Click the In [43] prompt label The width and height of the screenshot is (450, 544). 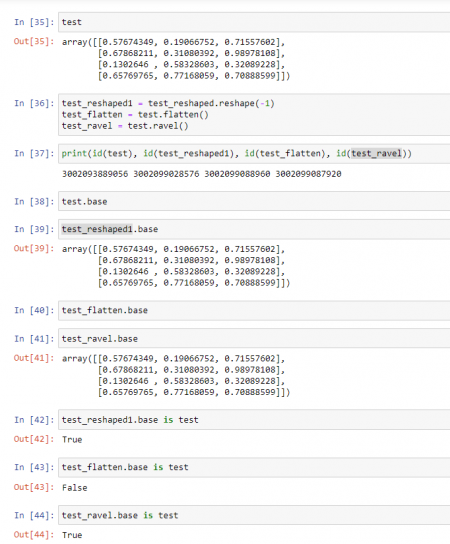tap(34, 467)
